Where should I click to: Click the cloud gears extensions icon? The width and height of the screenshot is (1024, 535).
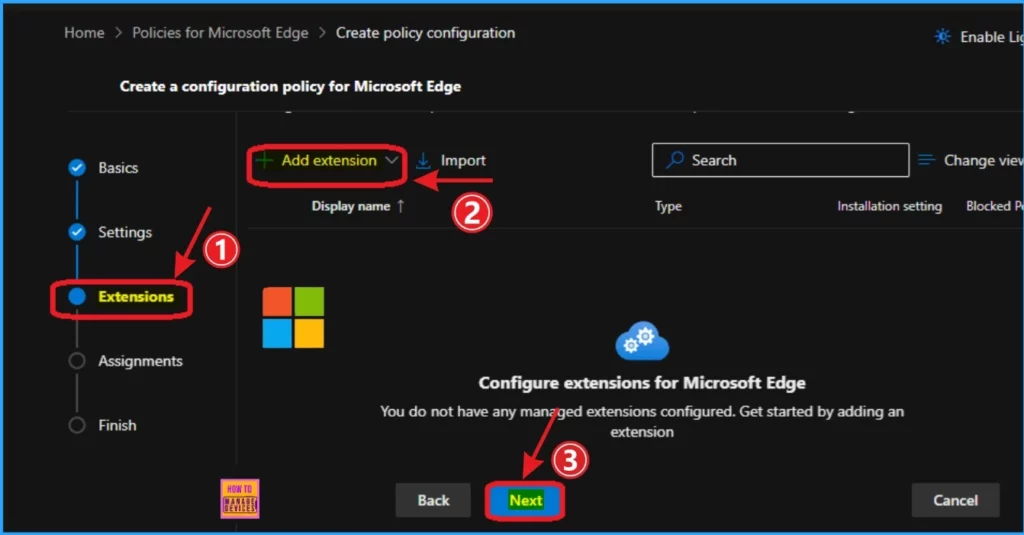click(642, 341)
